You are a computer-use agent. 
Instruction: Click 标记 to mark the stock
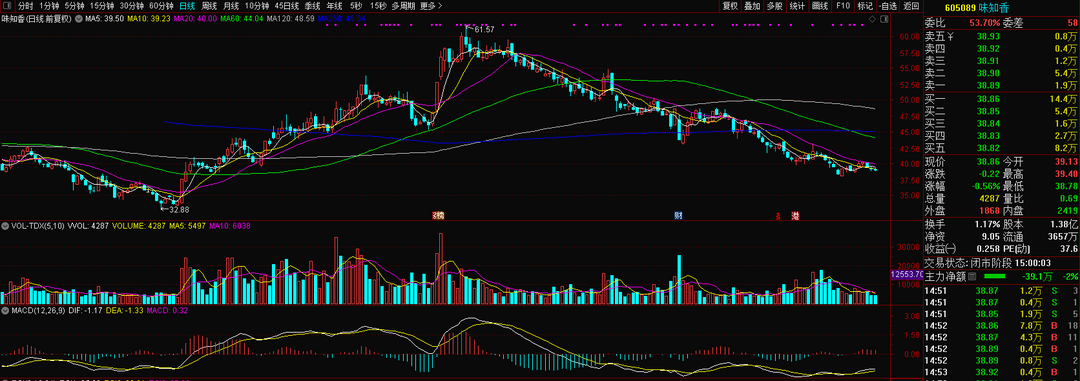[x=865, y=6]
